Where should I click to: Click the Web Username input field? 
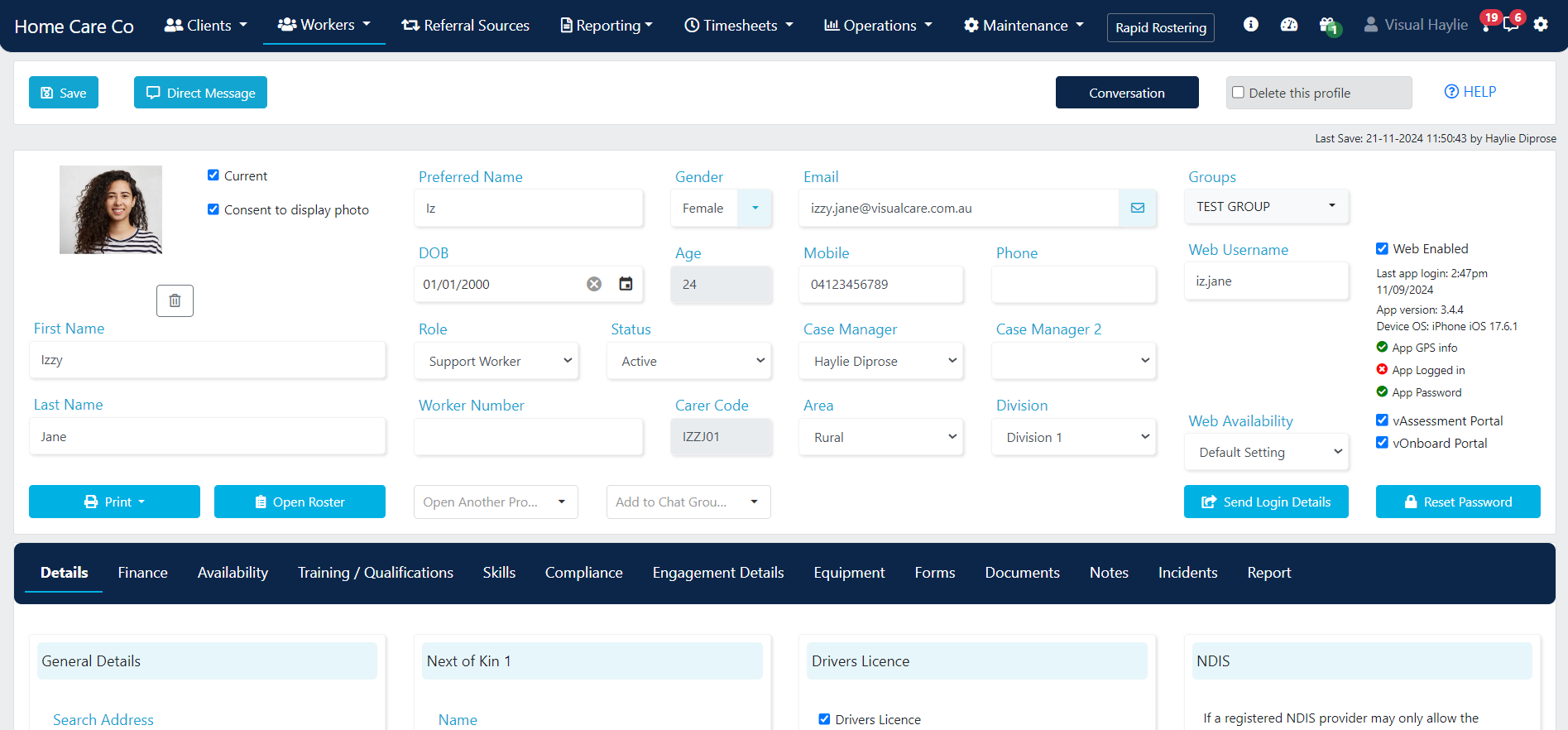point(1266,281)
